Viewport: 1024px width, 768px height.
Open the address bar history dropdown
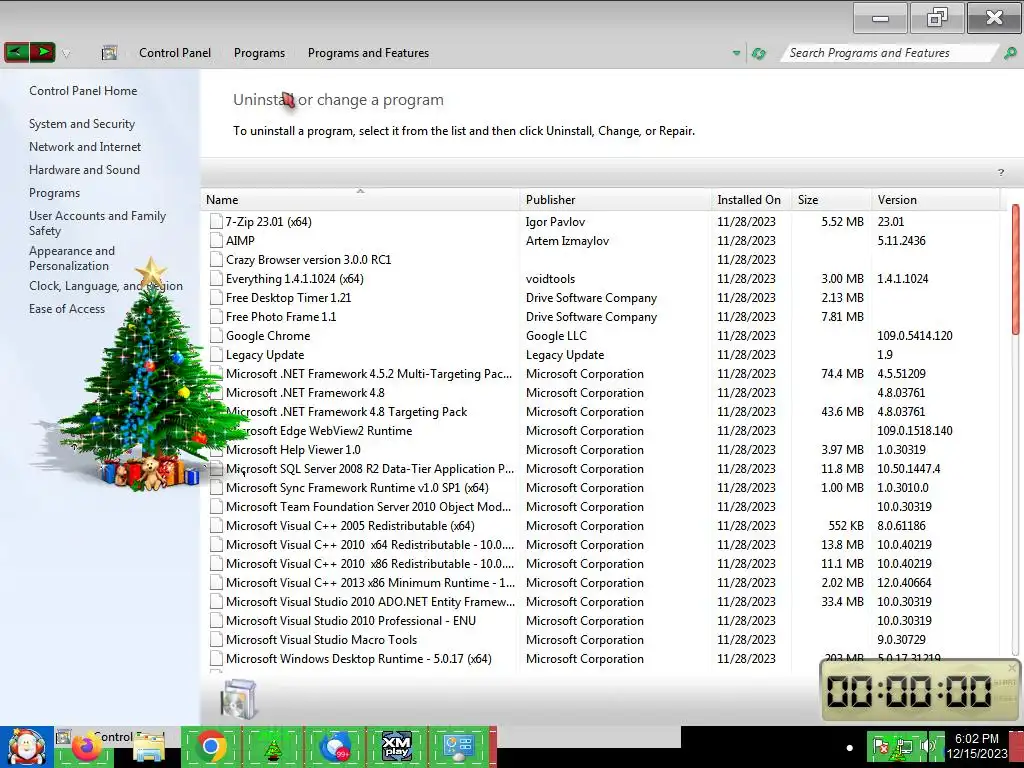[736, 53]
